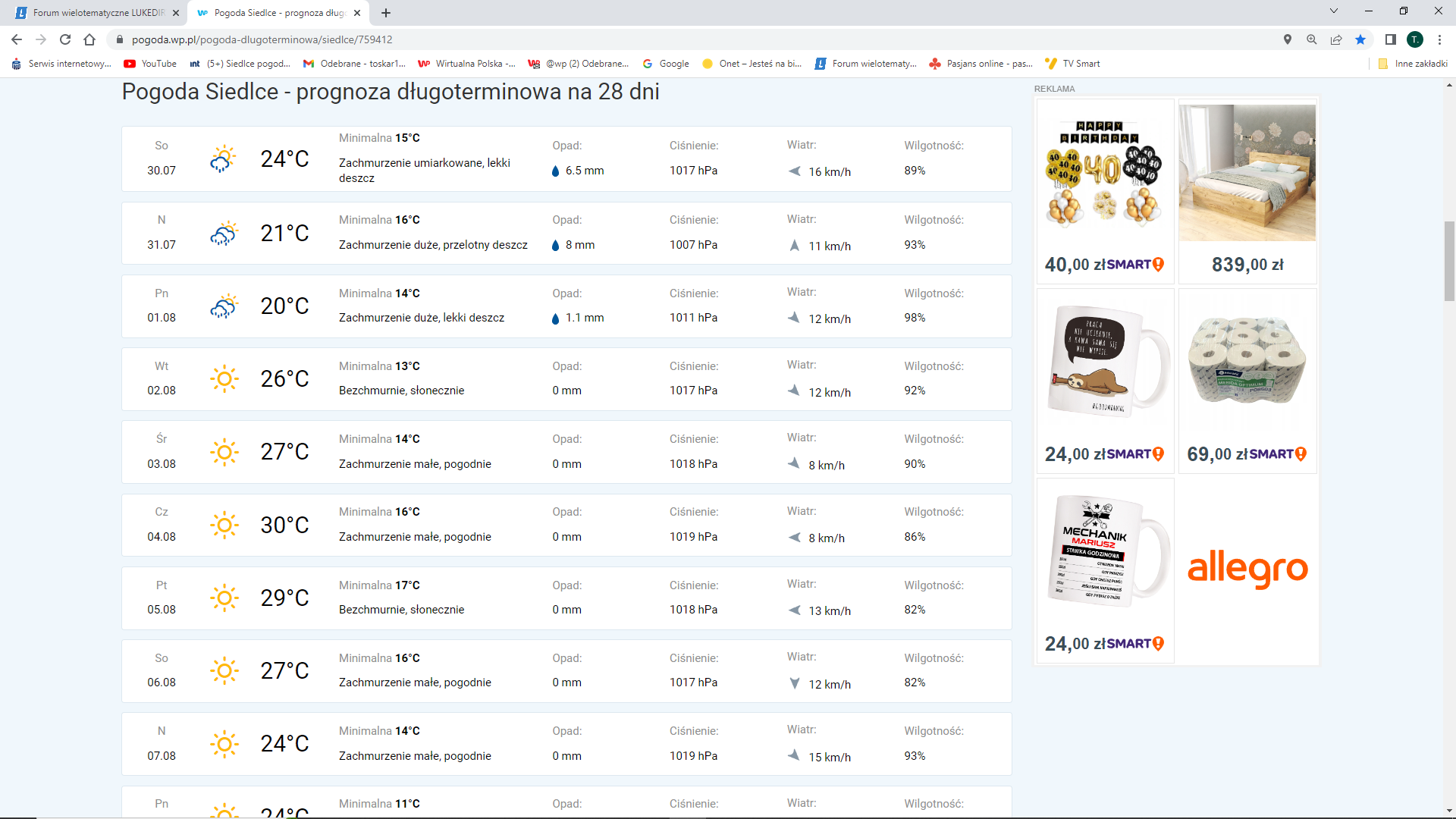Click the browser reload button
Image resolution: width=1456 pixels, height=819 pixels.
pyautogui.click(x=65, y=39)
